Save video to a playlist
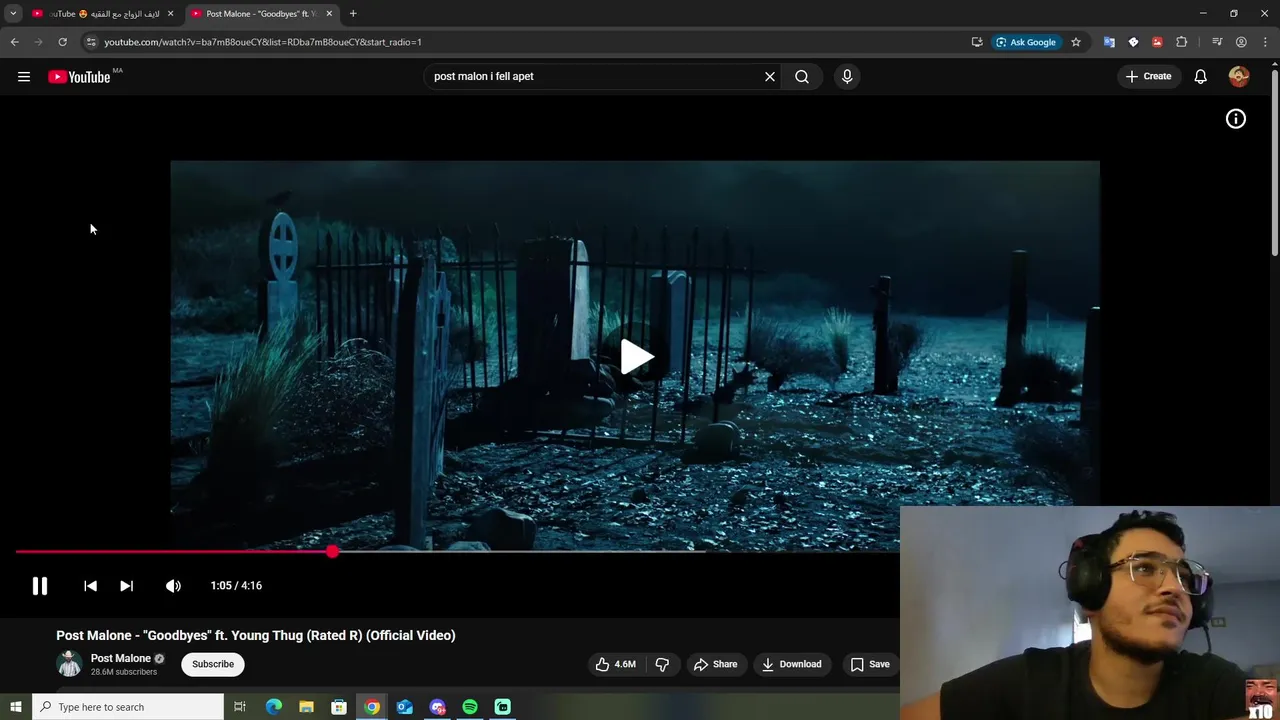Screen dimensions: 1280x720 [x=869, y=664]
